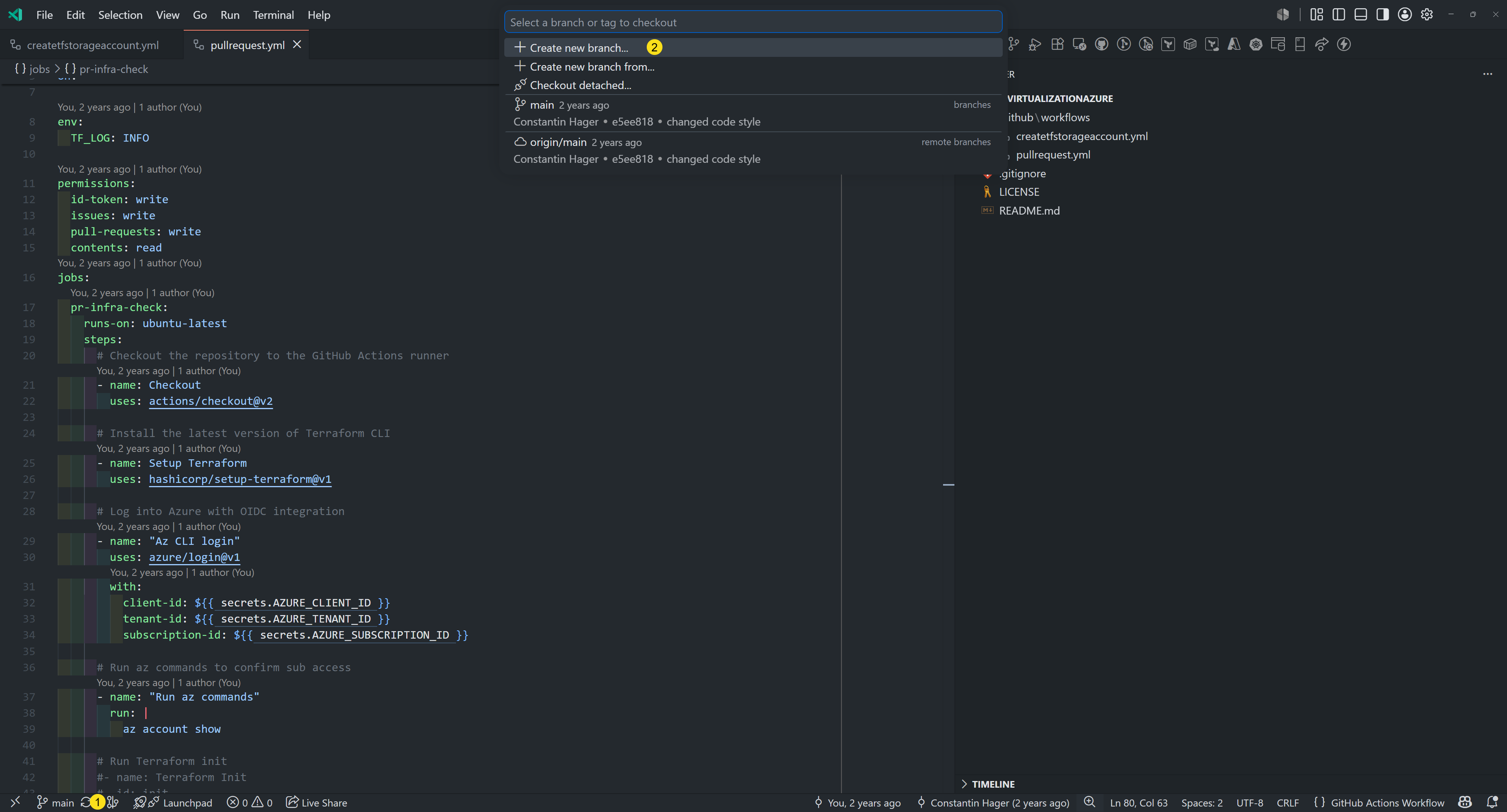Open the Spaces: 2 indentation picker
The height and width of the screenshot is (812, 1507).
(x=1202, y=803)
